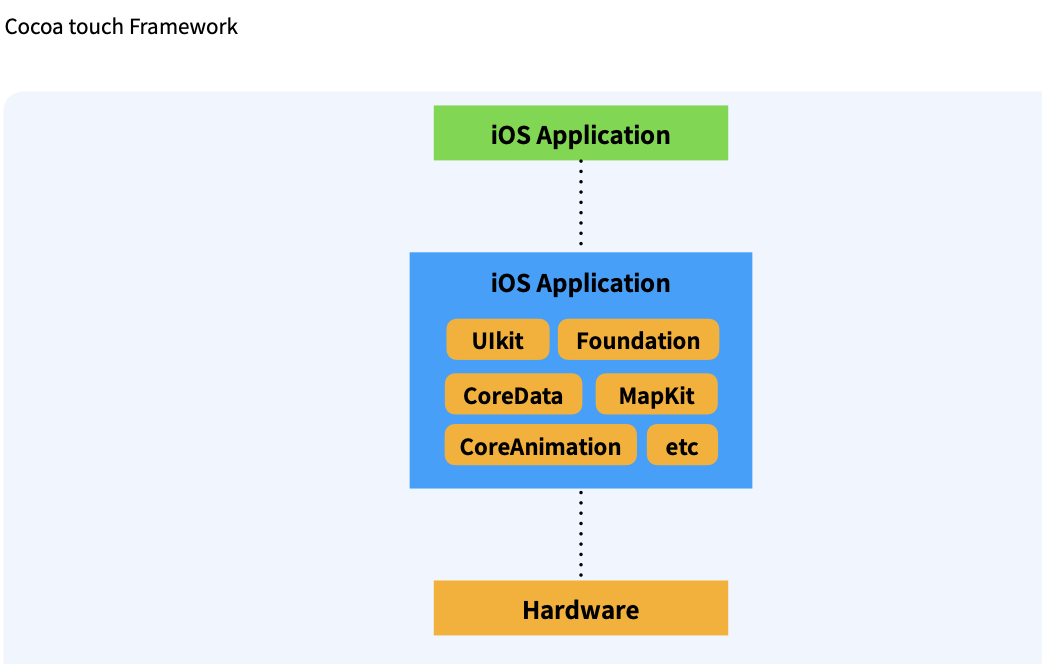1042x664 pixels.
Task: Enable the MapKit framework entry
Action: click(x=656, y=394)
